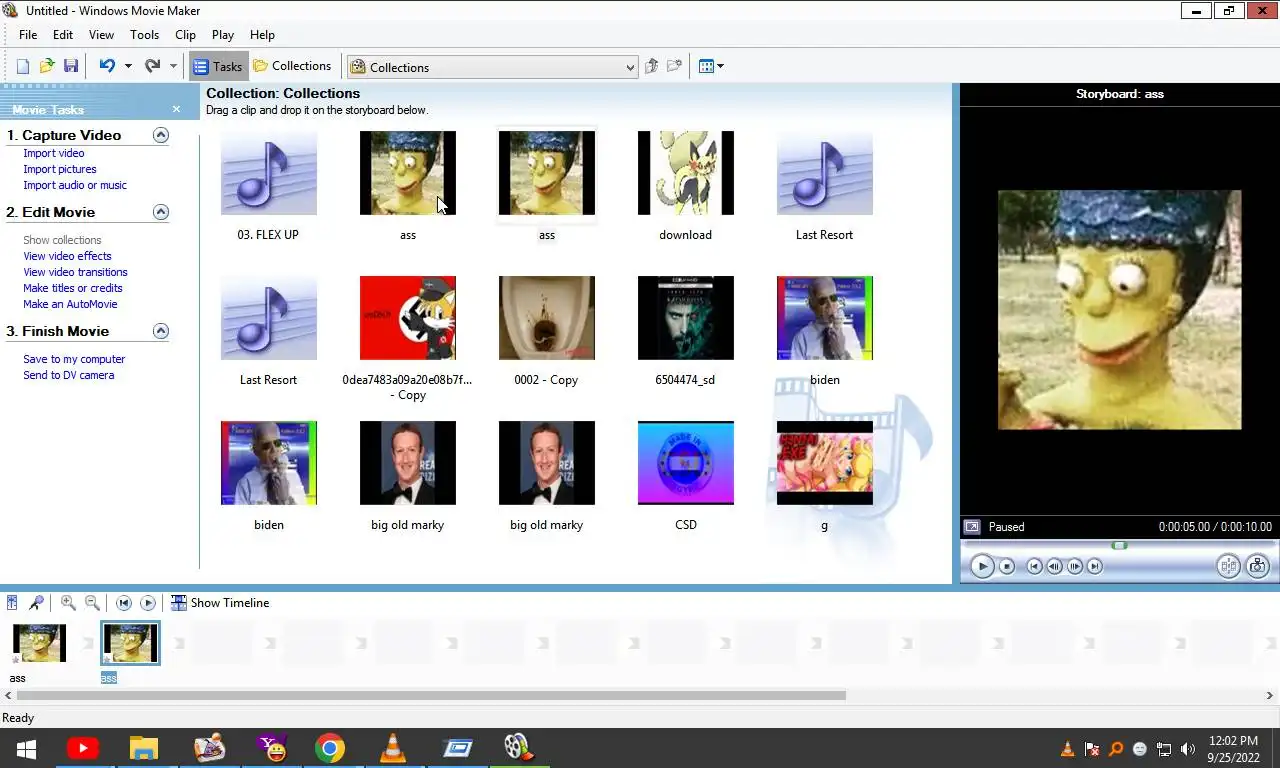Open View video transitions
Viewport: 1280px width, 768px height.
click(x=75, y=272)
